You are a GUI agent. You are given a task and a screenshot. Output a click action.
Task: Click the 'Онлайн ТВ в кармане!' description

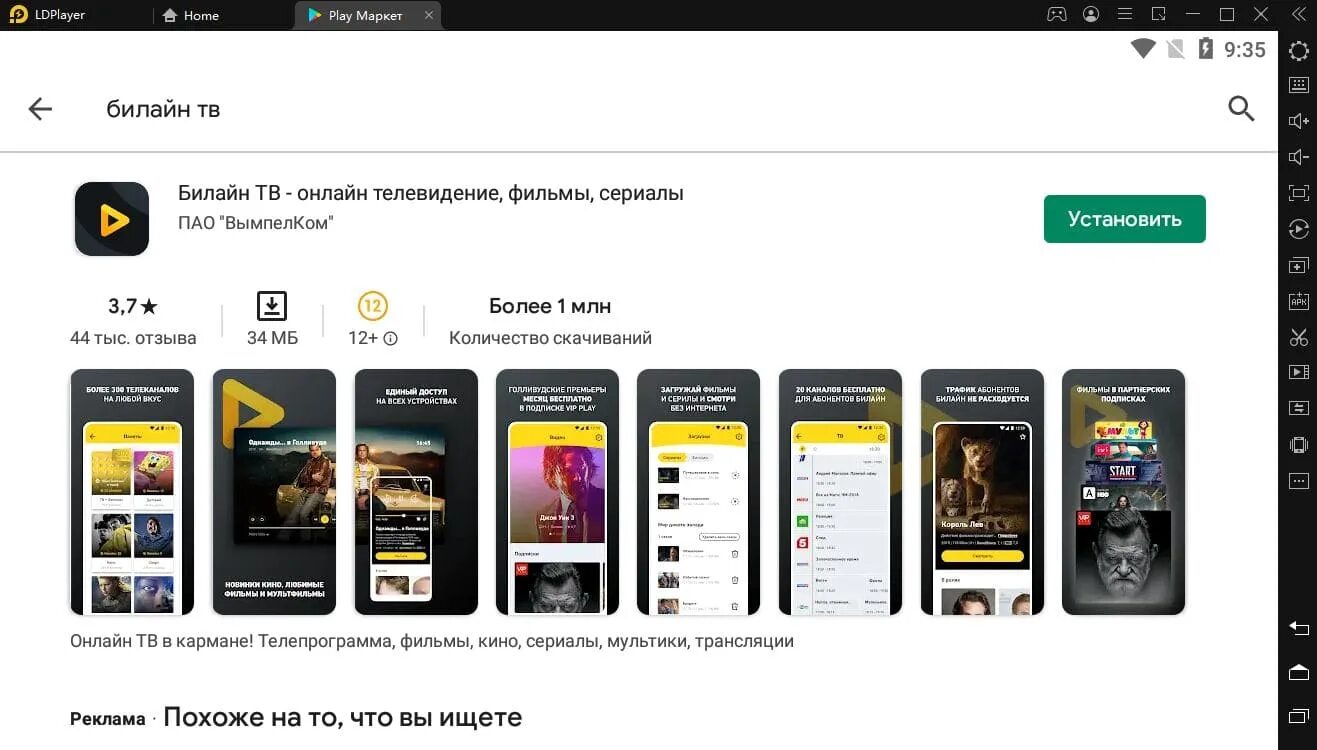[432, 641]
